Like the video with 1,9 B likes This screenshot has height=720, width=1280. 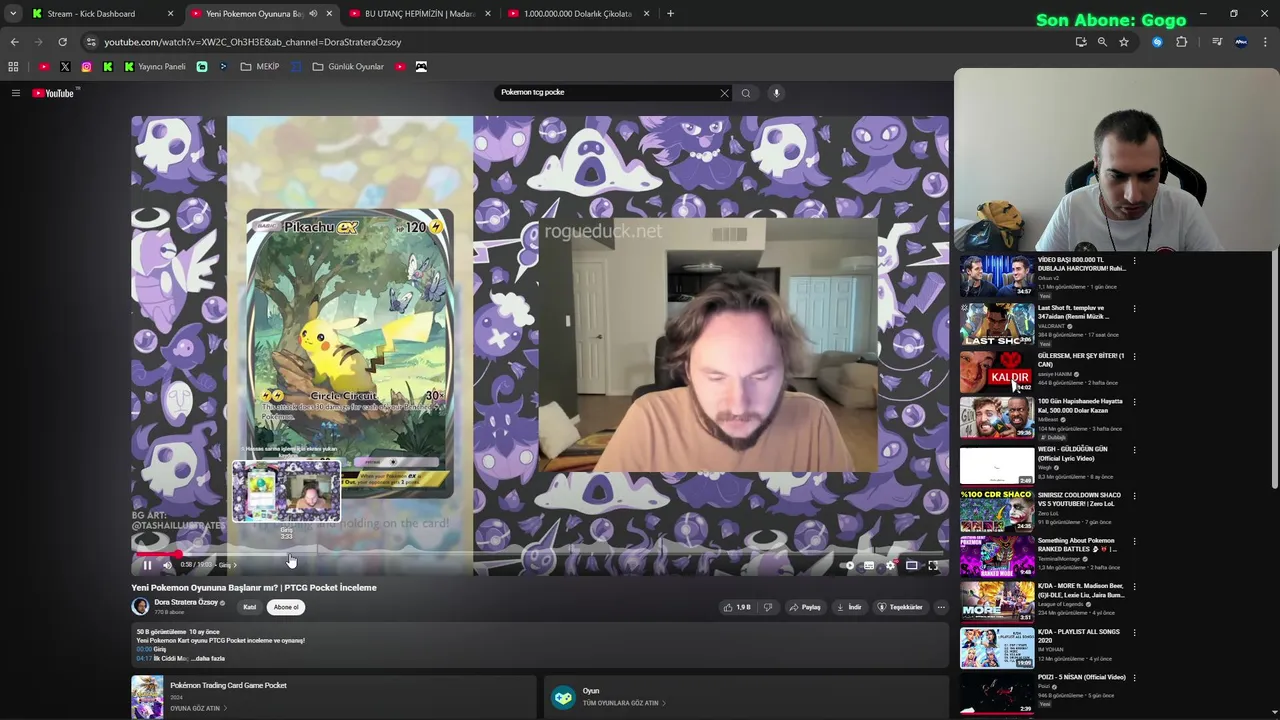coord(737,607)
